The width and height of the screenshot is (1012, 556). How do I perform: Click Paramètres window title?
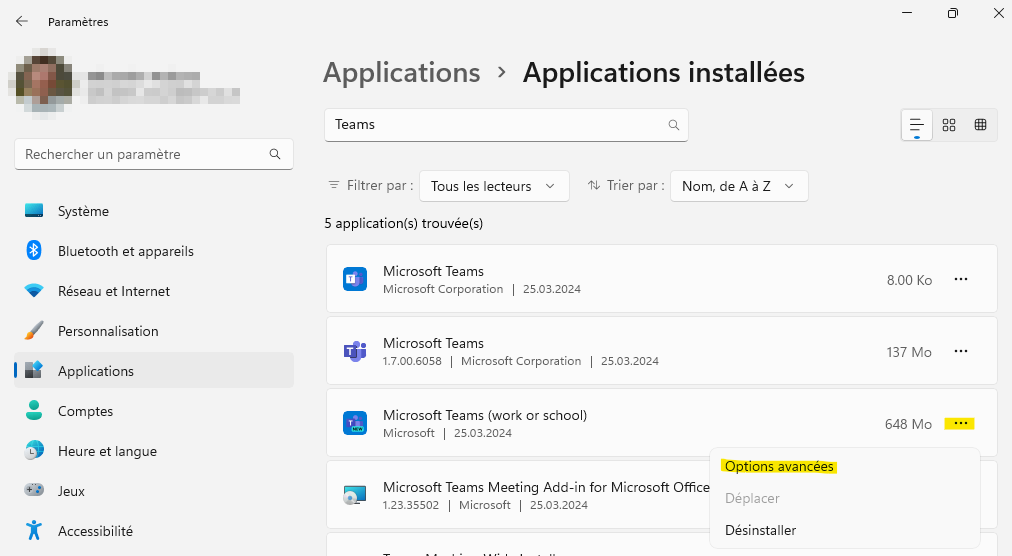point(78,22)
